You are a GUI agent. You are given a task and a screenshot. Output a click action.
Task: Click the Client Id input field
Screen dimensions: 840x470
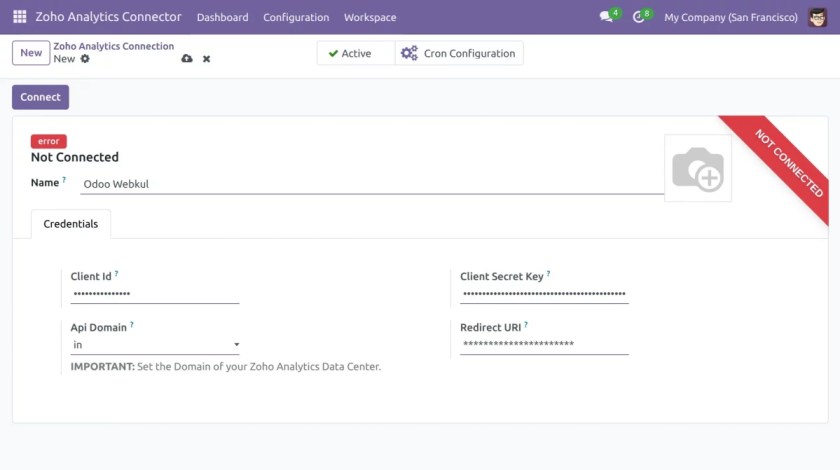[x=155, y=294]
